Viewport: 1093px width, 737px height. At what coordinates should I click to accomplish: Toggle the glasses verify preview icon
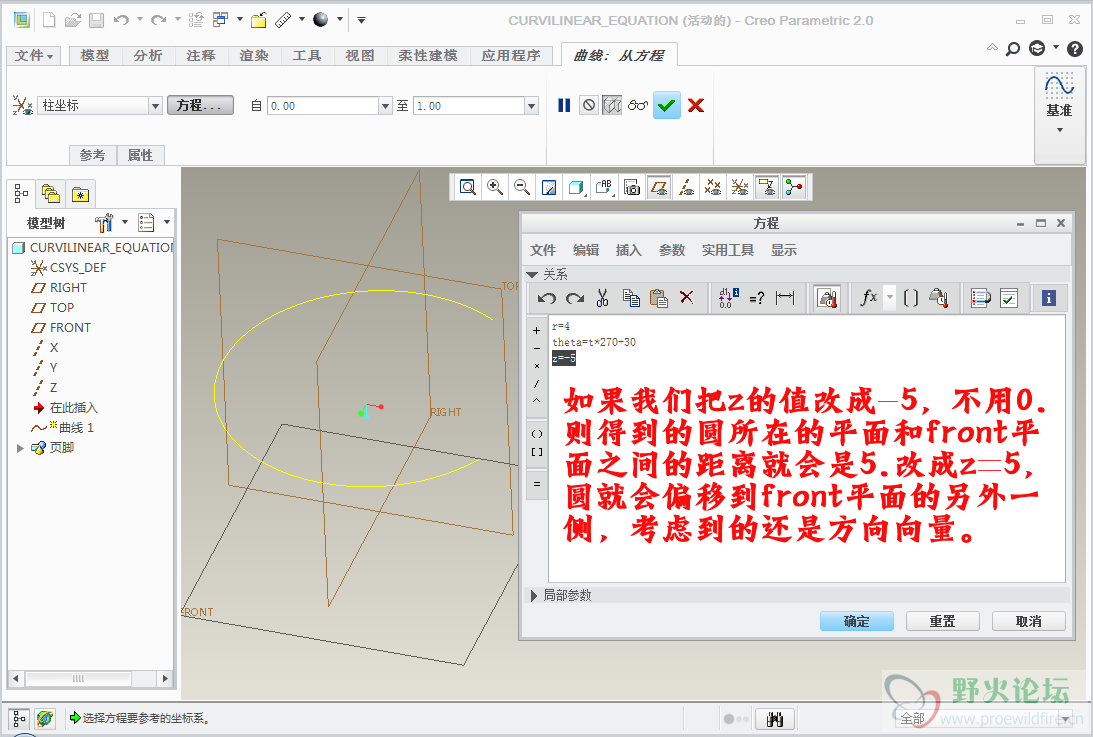[x=638, y=105]
